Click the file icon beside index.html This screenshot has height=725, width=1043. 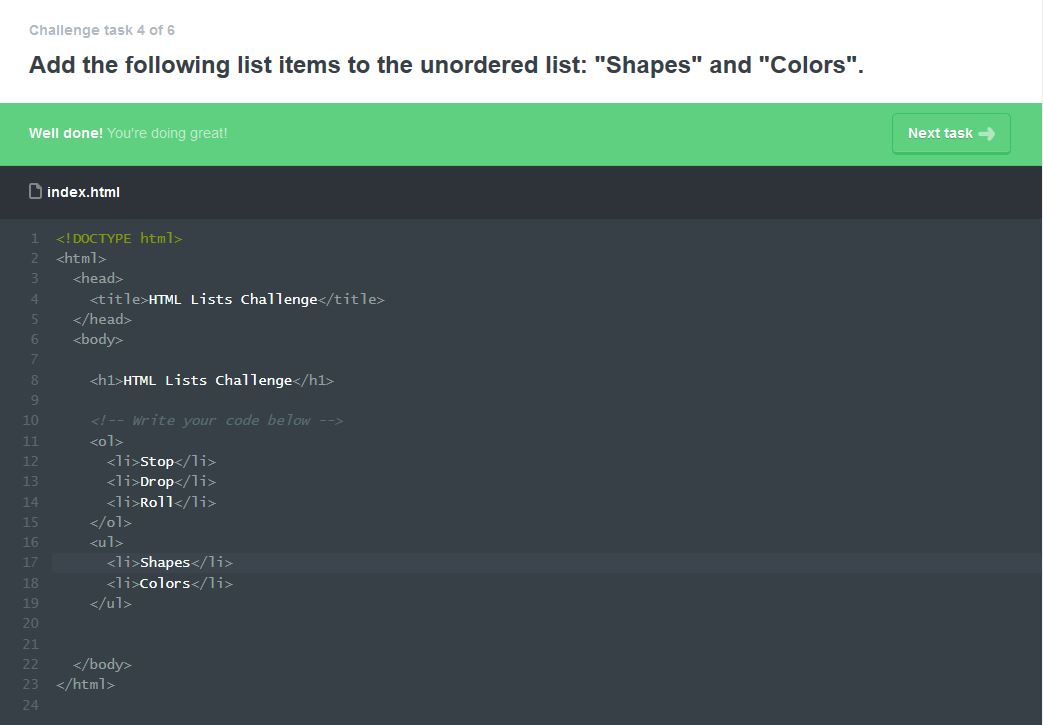(36, 191)
